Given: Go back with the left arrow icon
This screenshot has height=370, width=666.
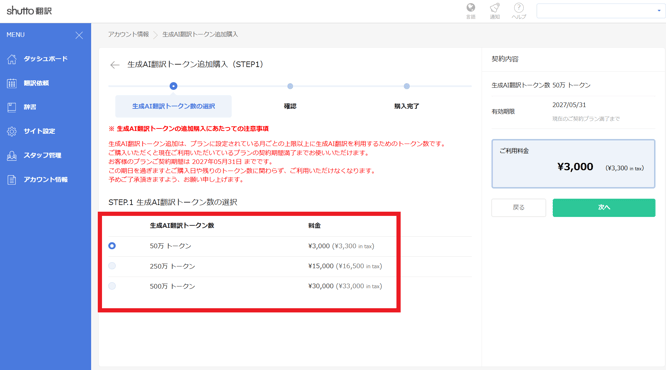Looking at the screenshot, I should click(x=114, y=65).
